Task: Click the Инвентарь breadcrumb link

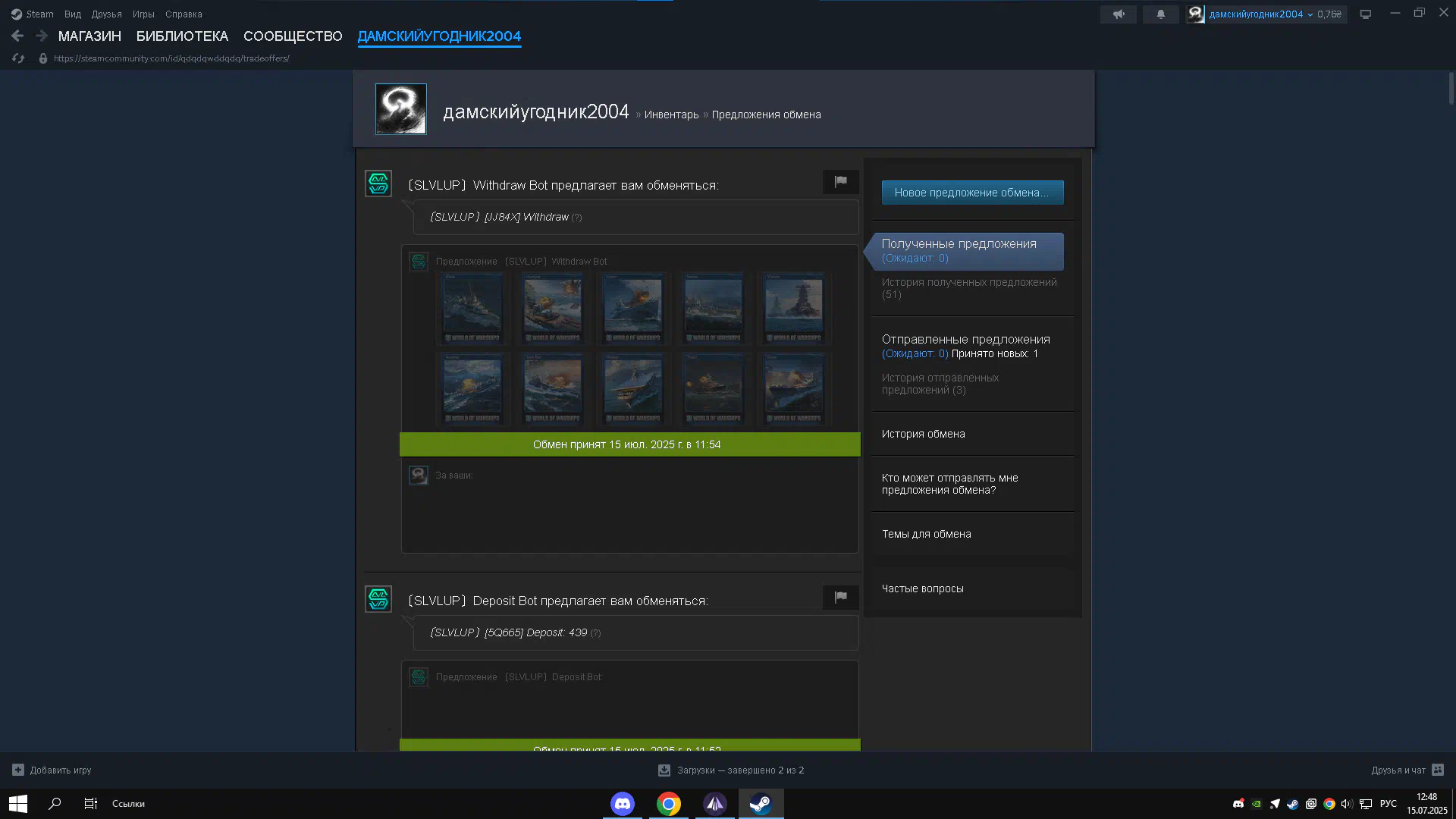Action: tap(671, 115)
